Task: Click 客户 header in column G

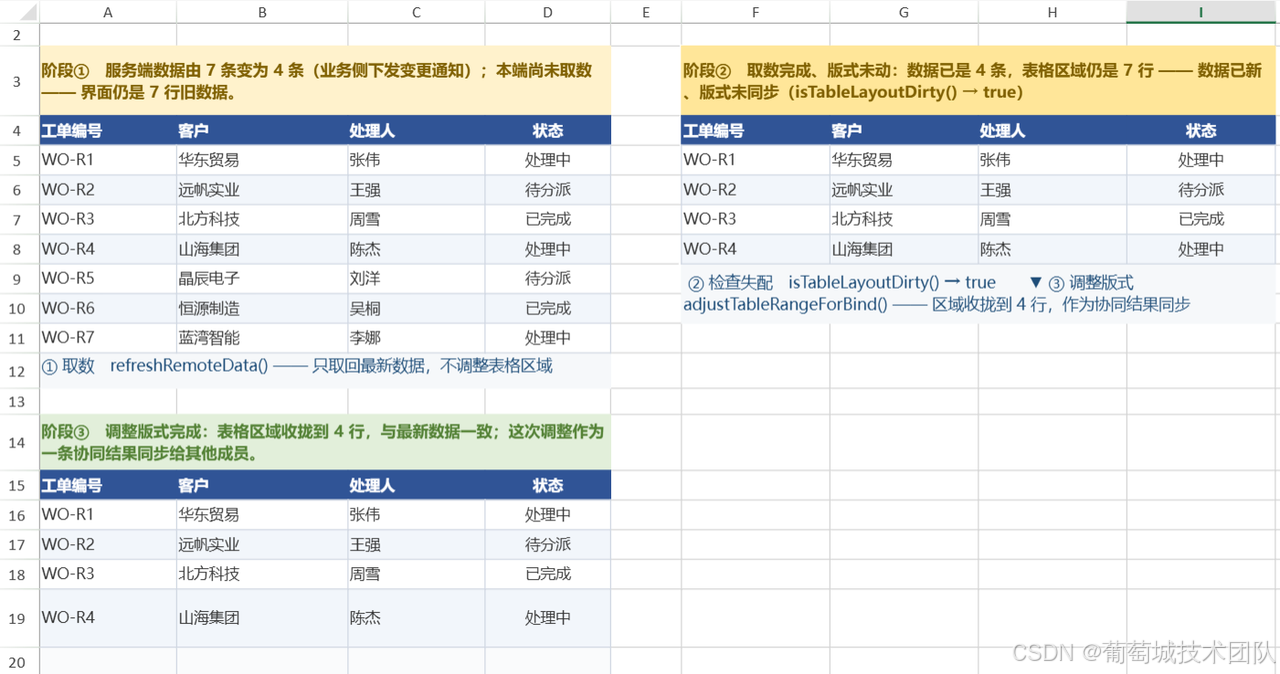Action: click(904, 130)
